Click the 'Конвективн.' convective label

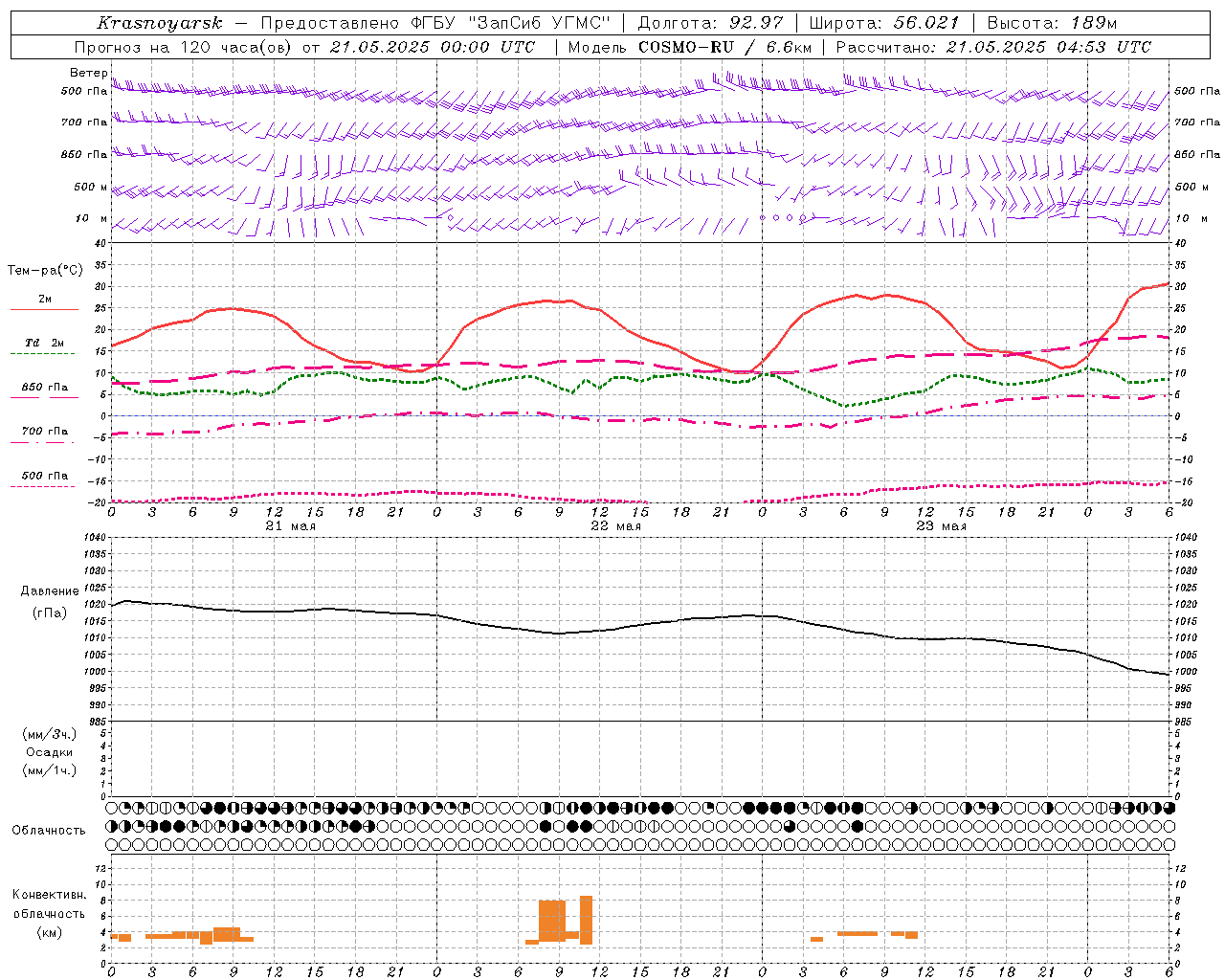tap(49, 895)
